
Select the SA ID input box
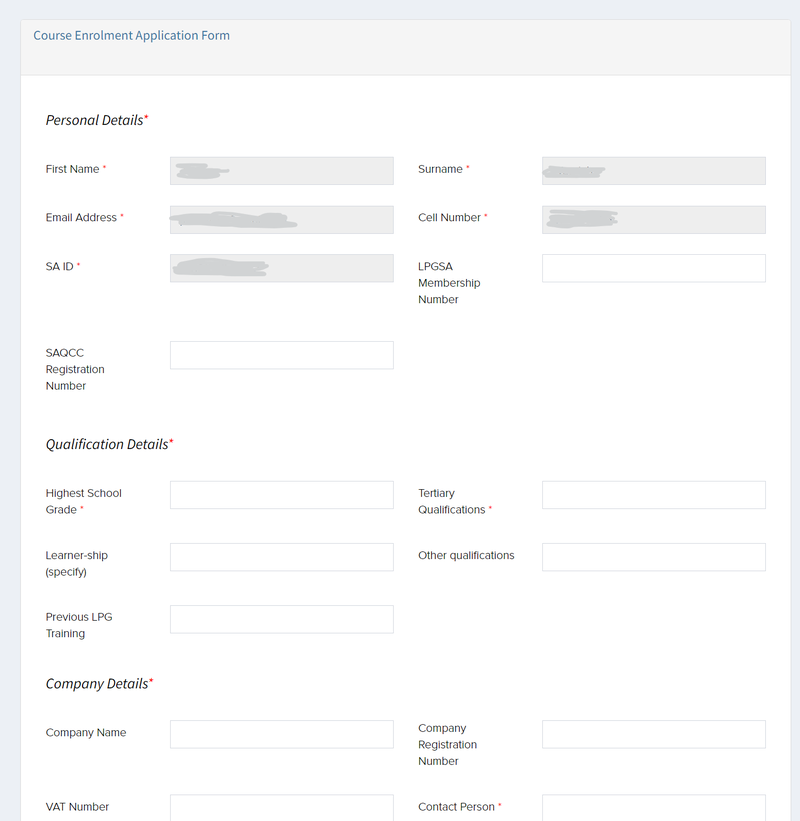[x=281, y=267]
